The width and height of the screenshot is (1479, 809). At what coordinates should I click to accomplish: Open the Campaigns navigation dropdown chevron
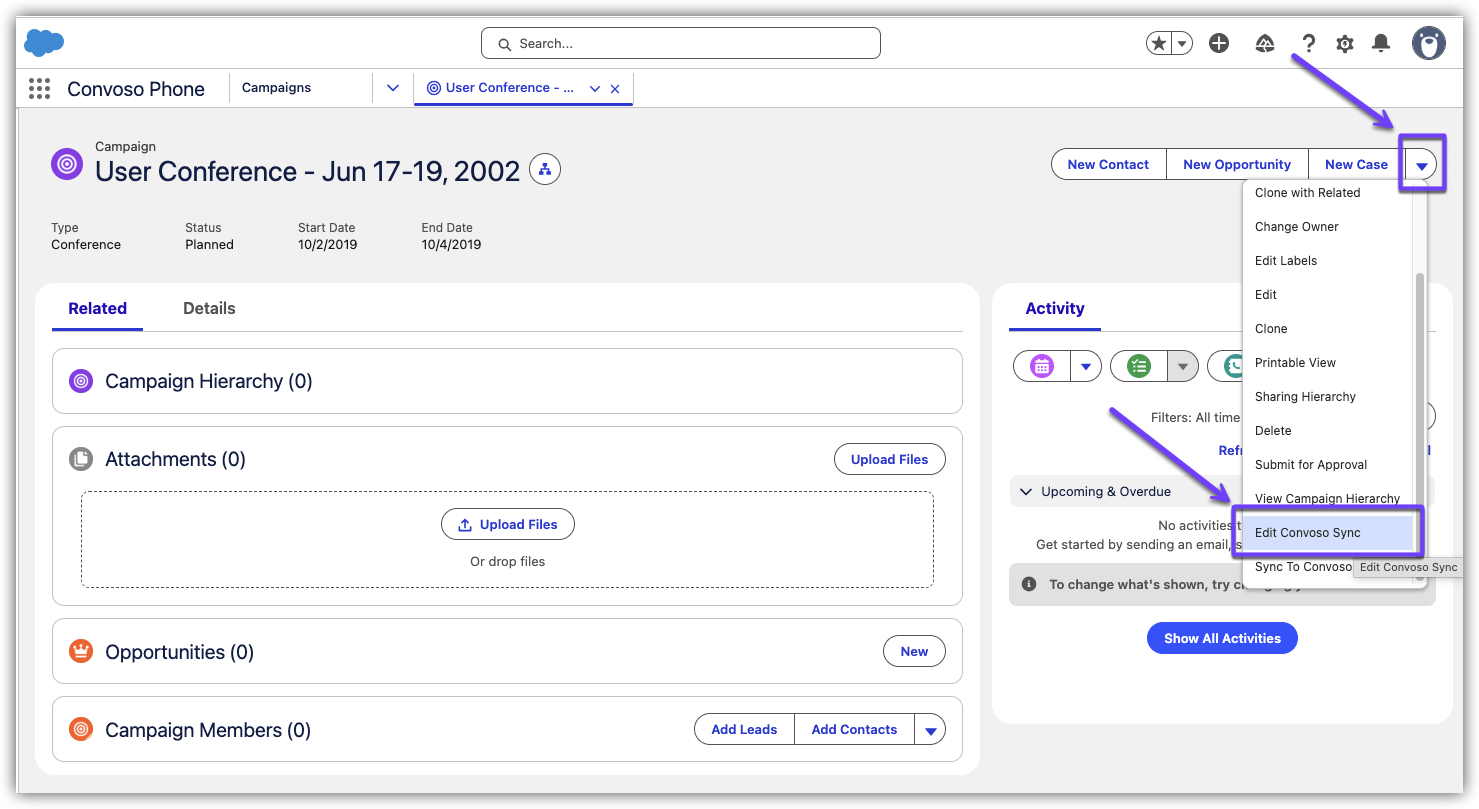tap(392, 88)
